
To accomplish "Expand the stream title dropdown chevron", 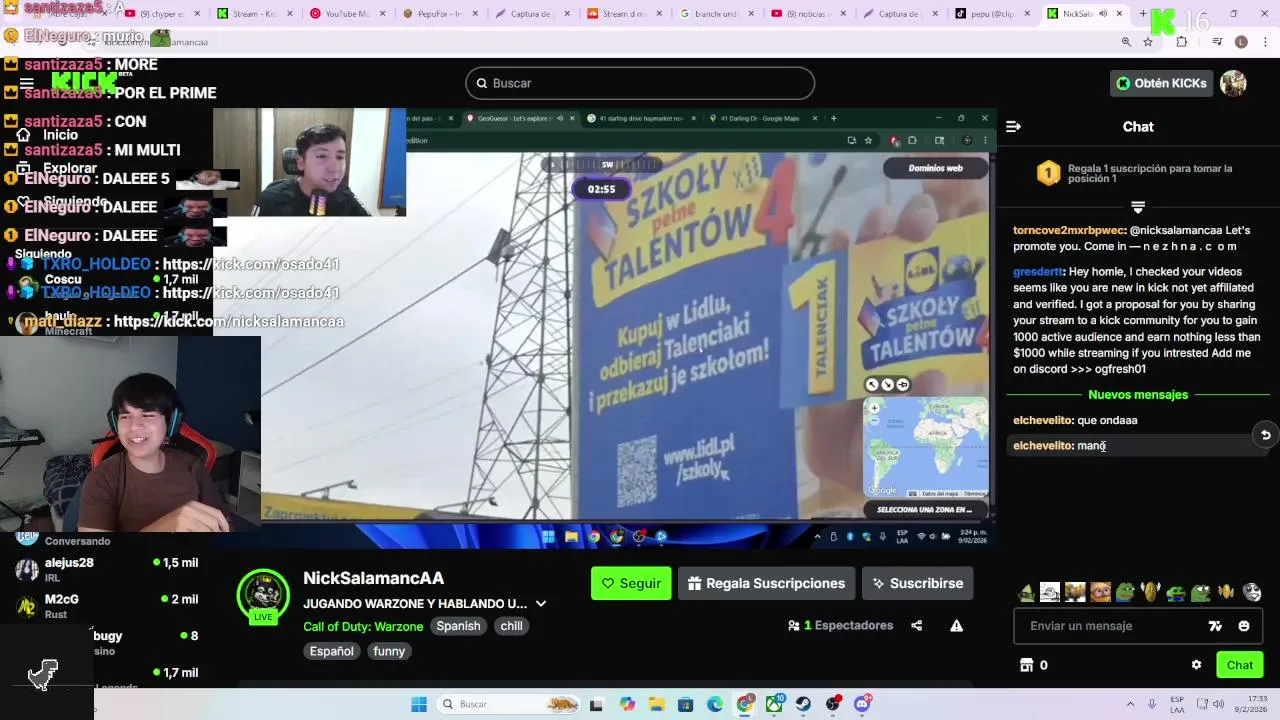I will (x=541, y=604).
